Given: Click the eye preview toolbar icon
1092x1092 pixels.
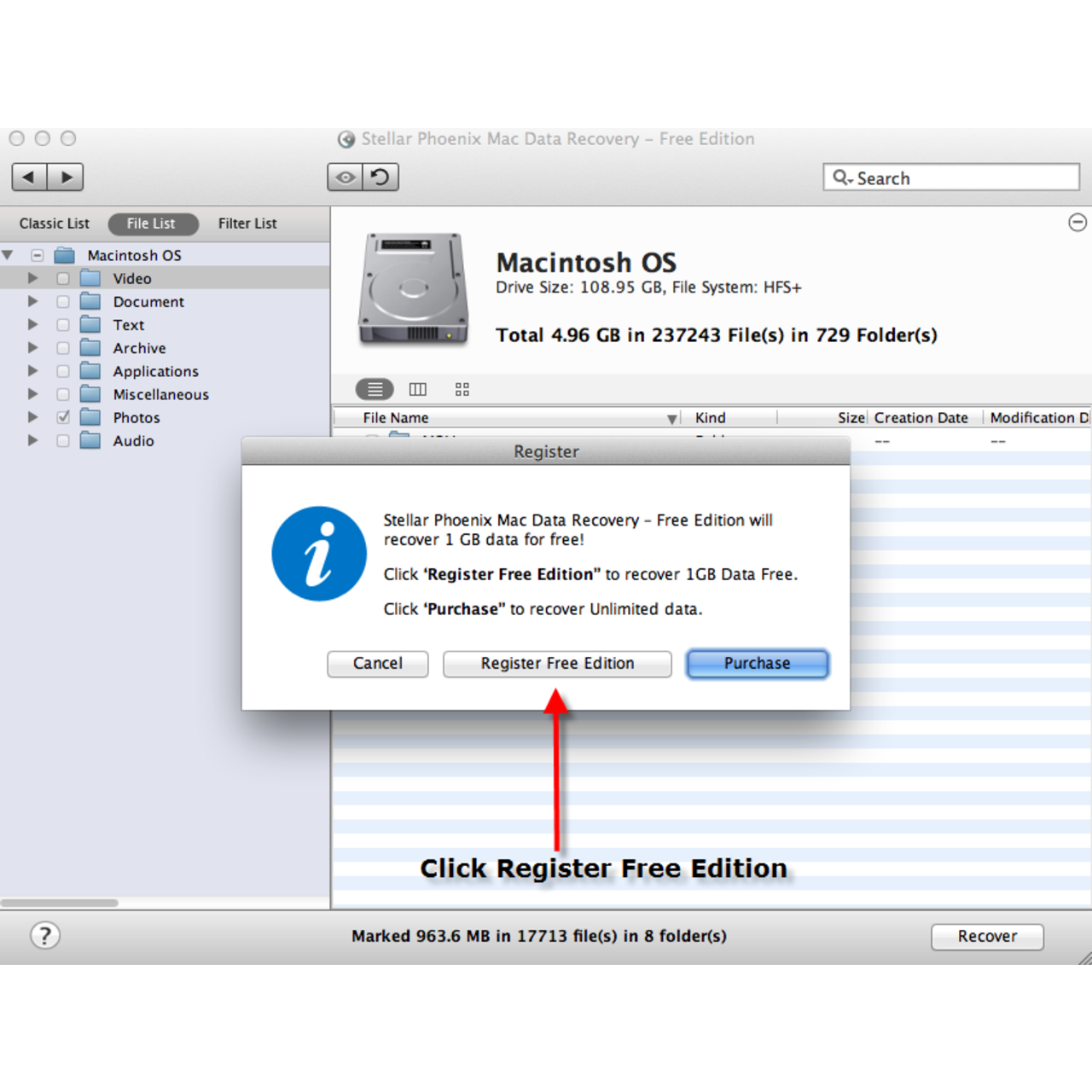Looking at the screenshot, I should [345, 177].
